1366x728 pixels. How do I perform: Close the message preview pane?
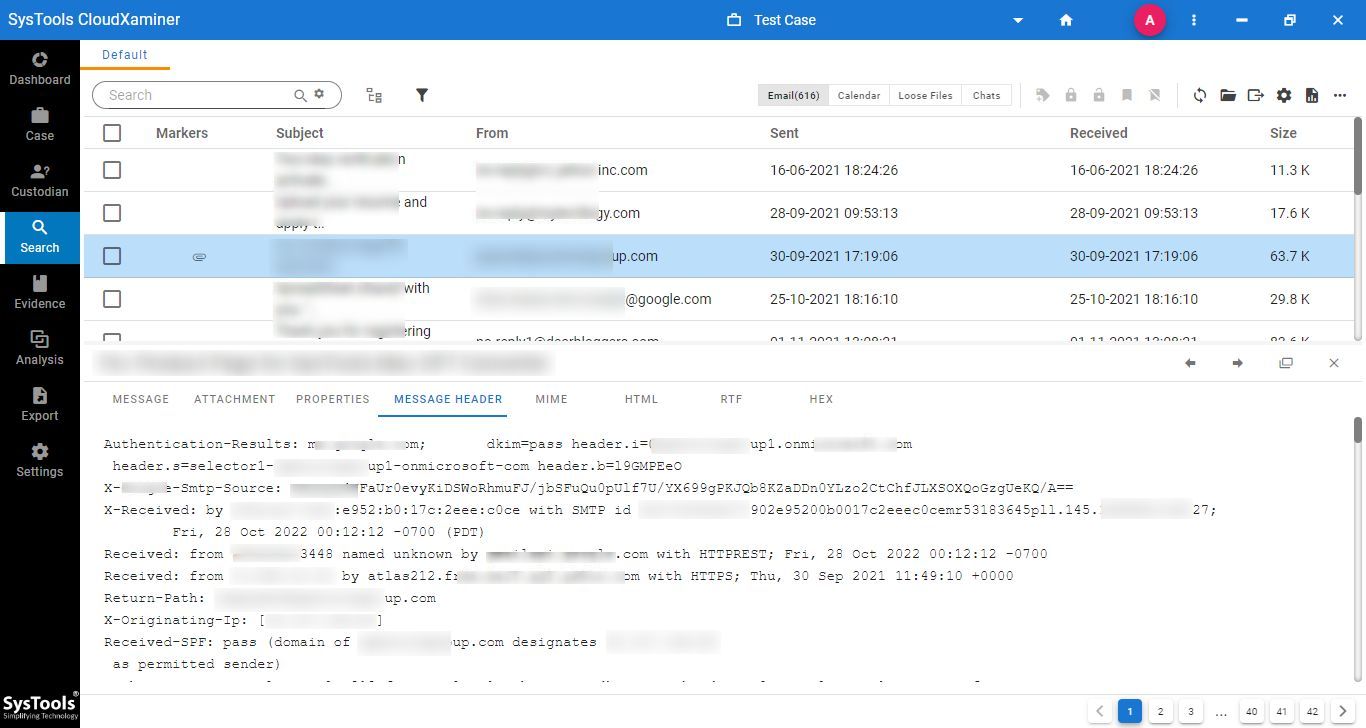pyautogui.click(x=1334, y=363)
